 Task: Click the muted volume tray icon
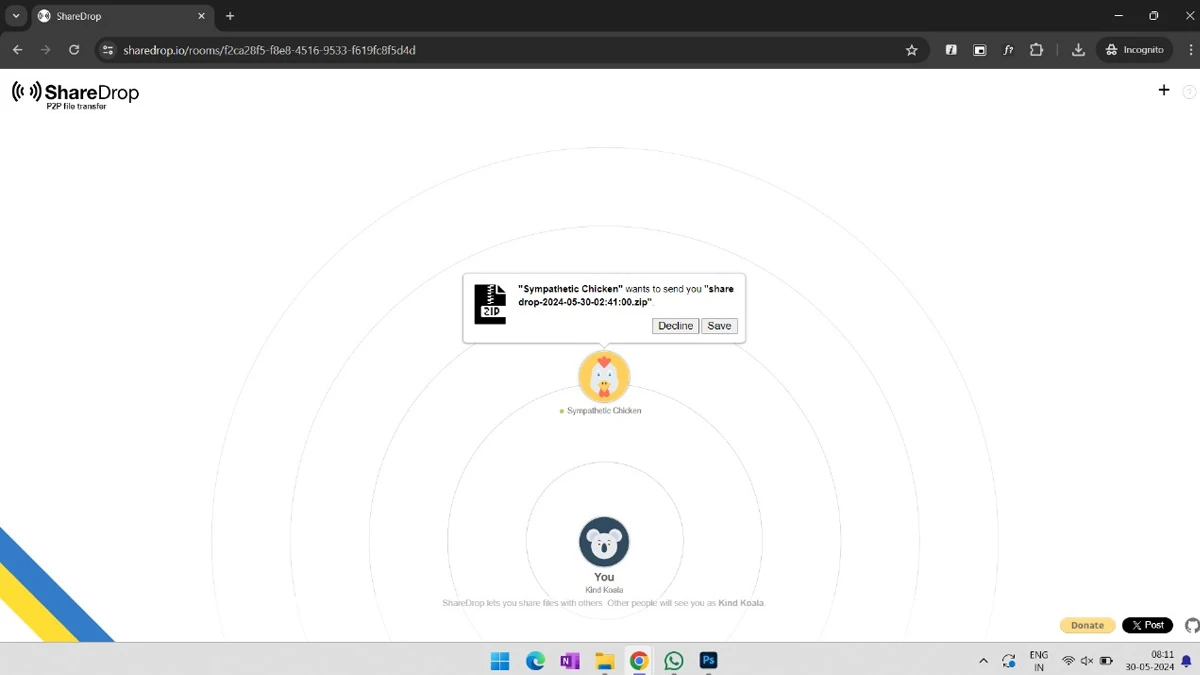click(1087, 661)
